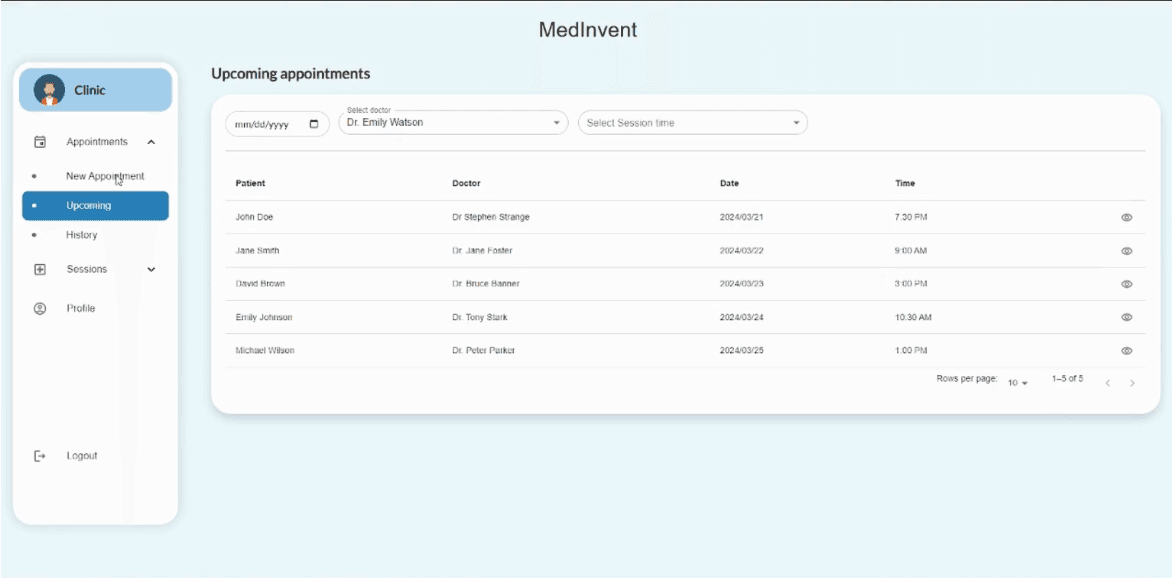This screenshot has height=578, width=1172.
Task: Click the Appointments calendar icon in sidebar
Action: point(38,141)
